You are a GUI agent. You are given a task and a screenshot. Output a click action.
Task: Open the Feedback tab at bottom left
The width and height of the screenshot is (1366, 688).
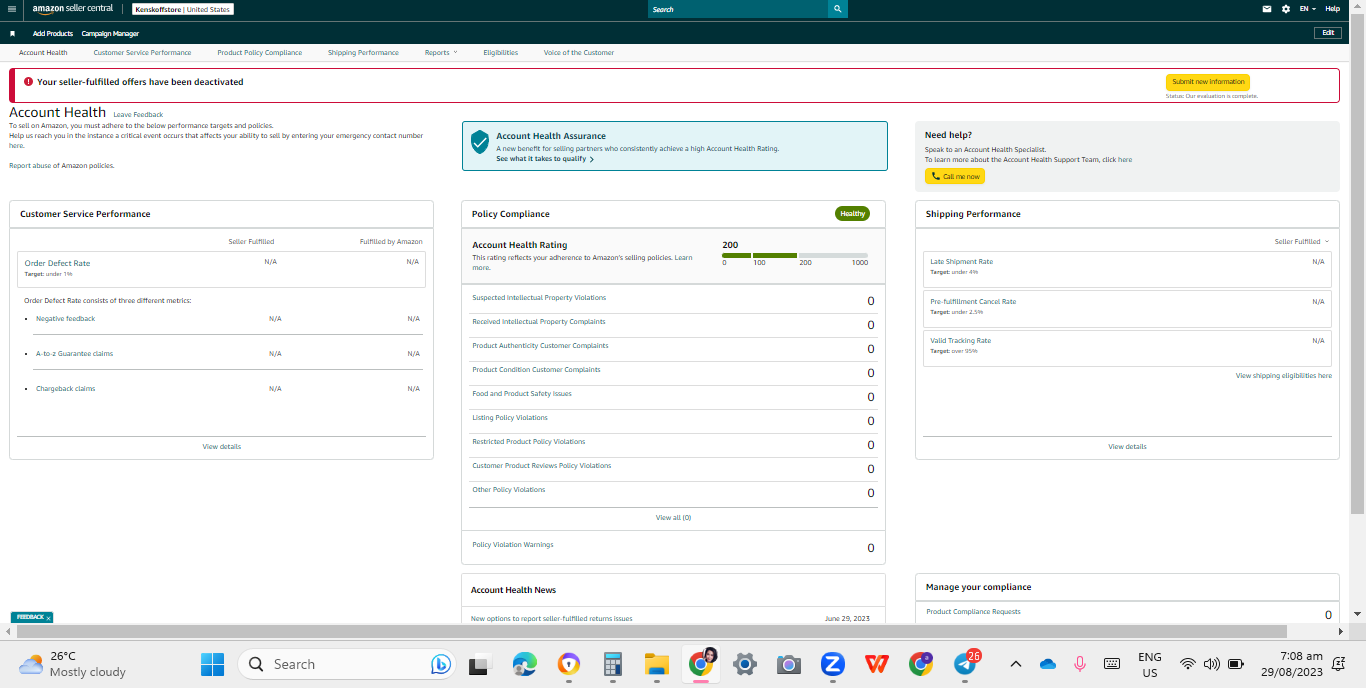[x=30, y=618]
